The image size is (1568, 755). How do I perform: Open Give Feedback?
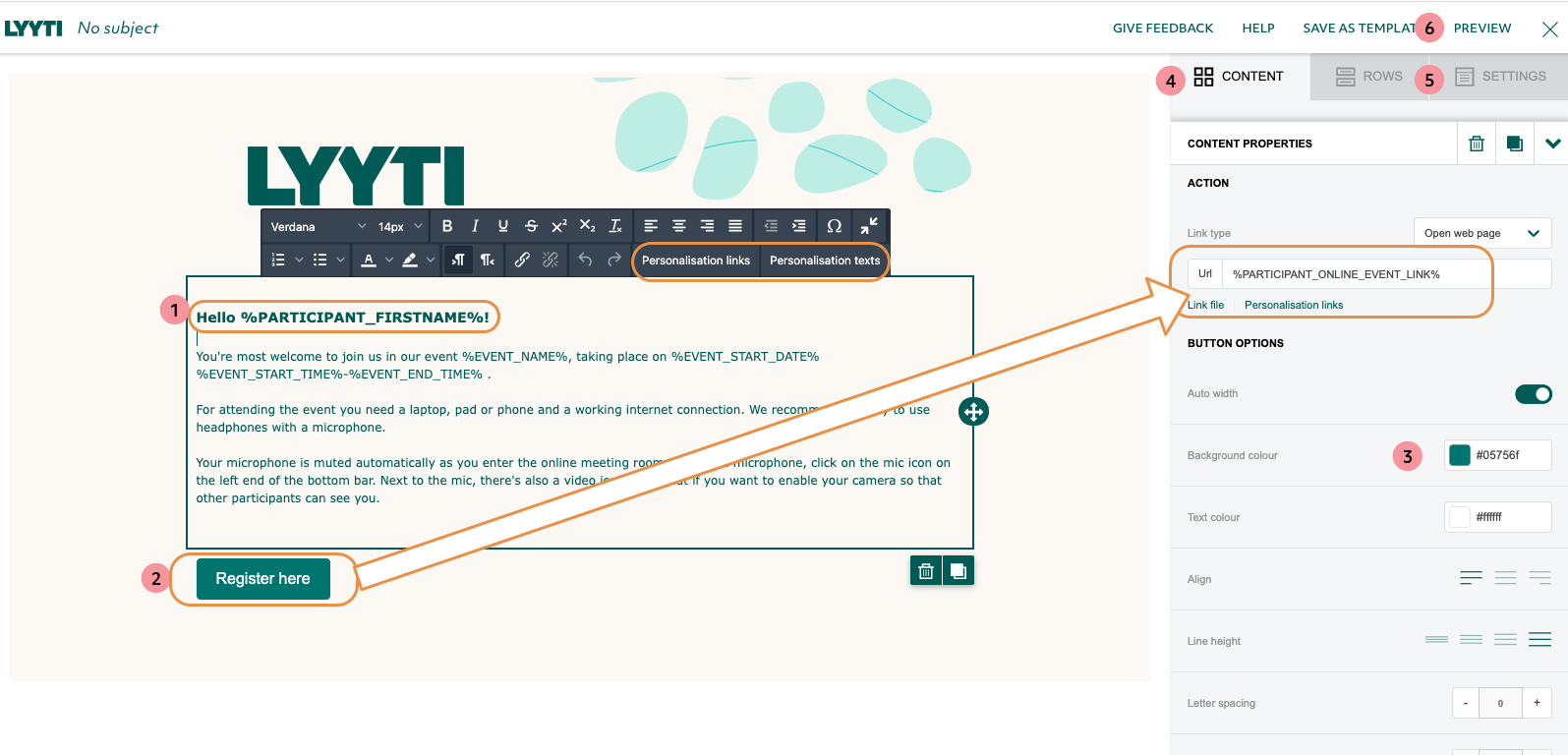click(x=1163, y=29)
